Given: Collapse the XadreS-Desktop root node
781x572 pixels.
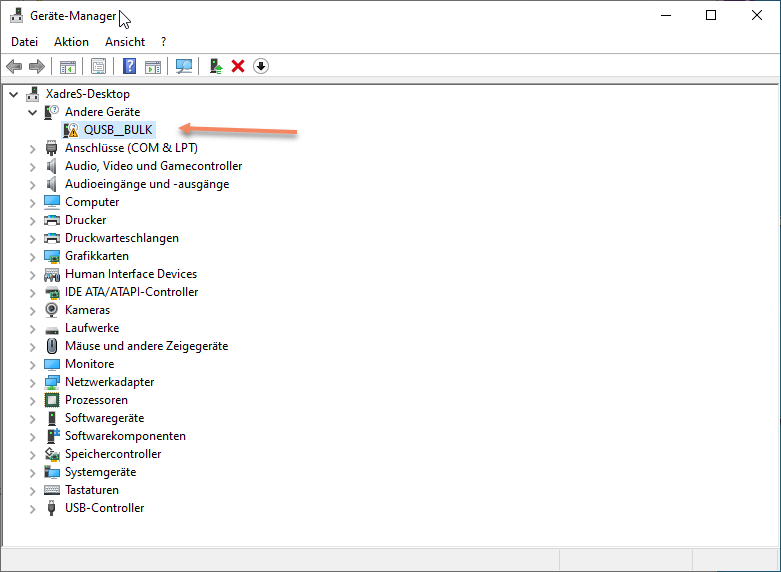Looking at the screenshot, I should 13,94.
